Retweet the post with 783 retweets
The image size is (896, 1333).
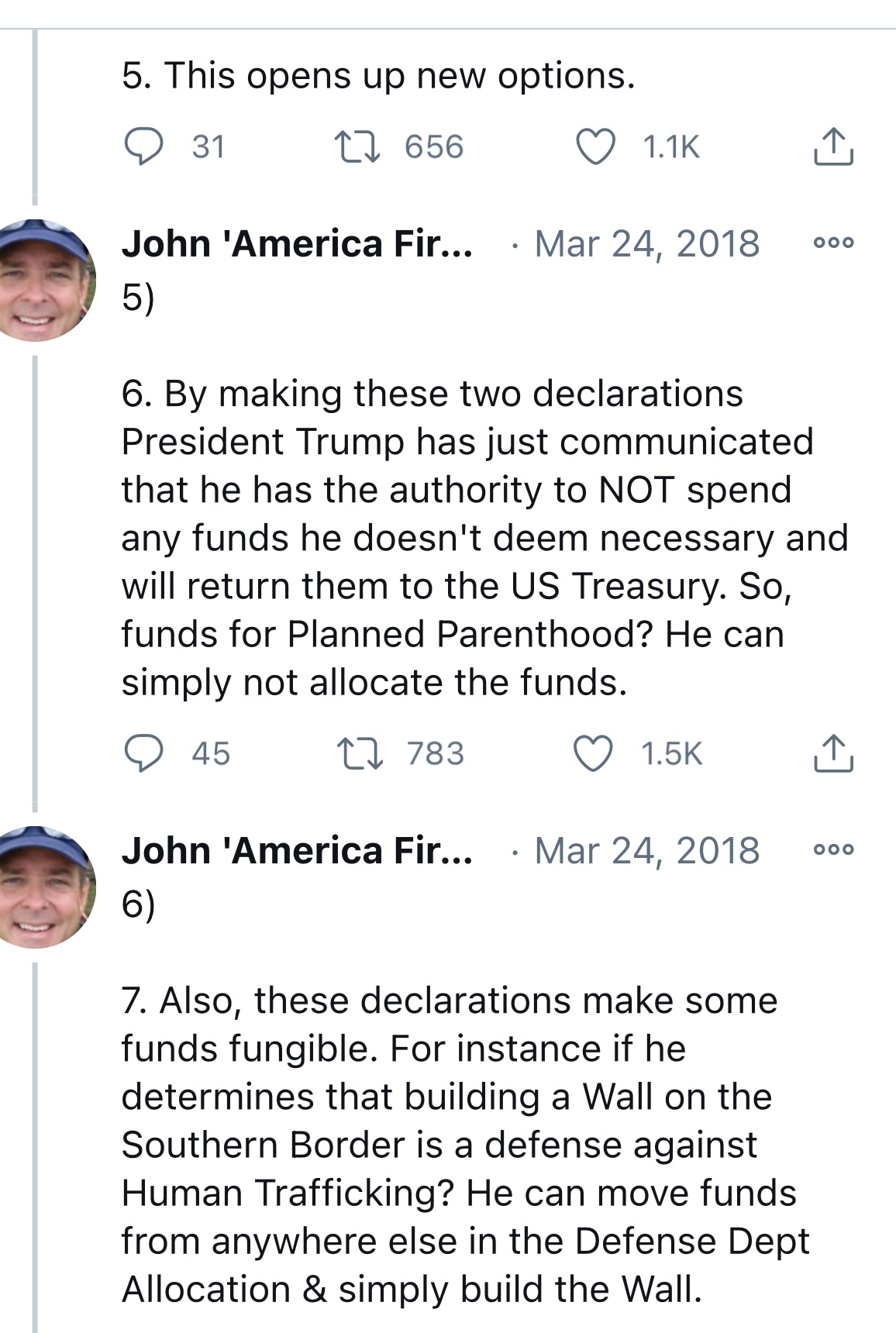click(360, 753)
